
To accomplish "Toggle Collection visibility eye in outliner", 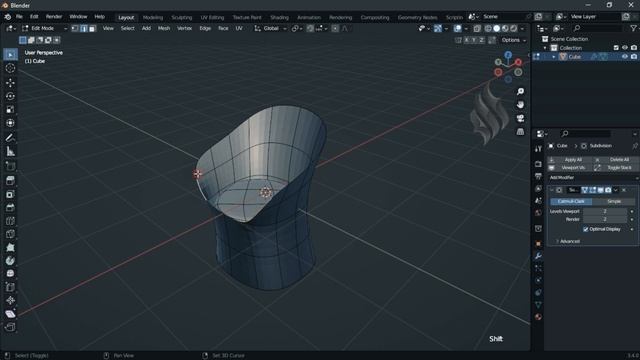I will [x=624, y=48].
